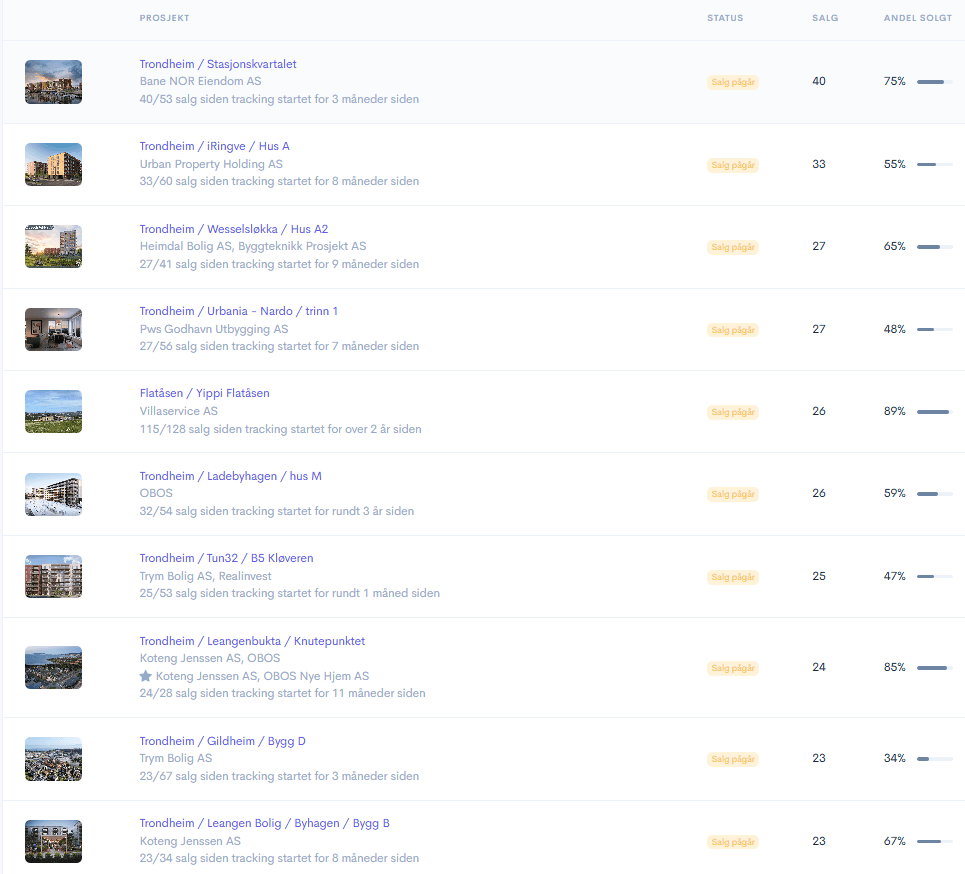Image resolution: width=965 pixels, height=874 pixels.
Task: Click the PROSJEKT column header
Action: (x=164, y=18)
